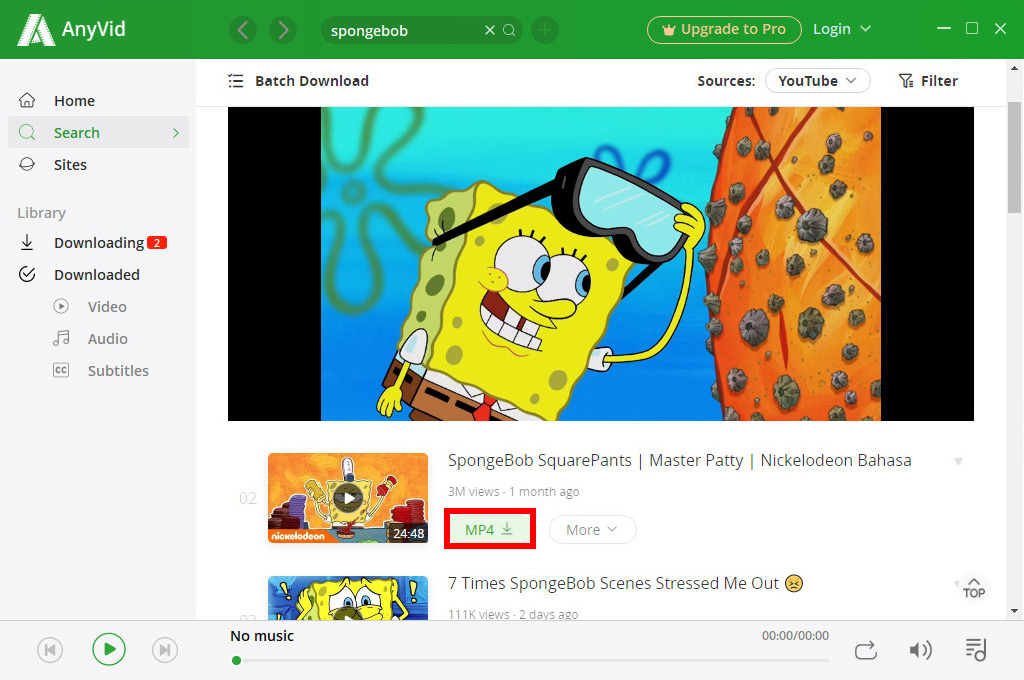Jump to TOP of results
This screenshot has width=1024, height=680.
[x=974, y=588]
